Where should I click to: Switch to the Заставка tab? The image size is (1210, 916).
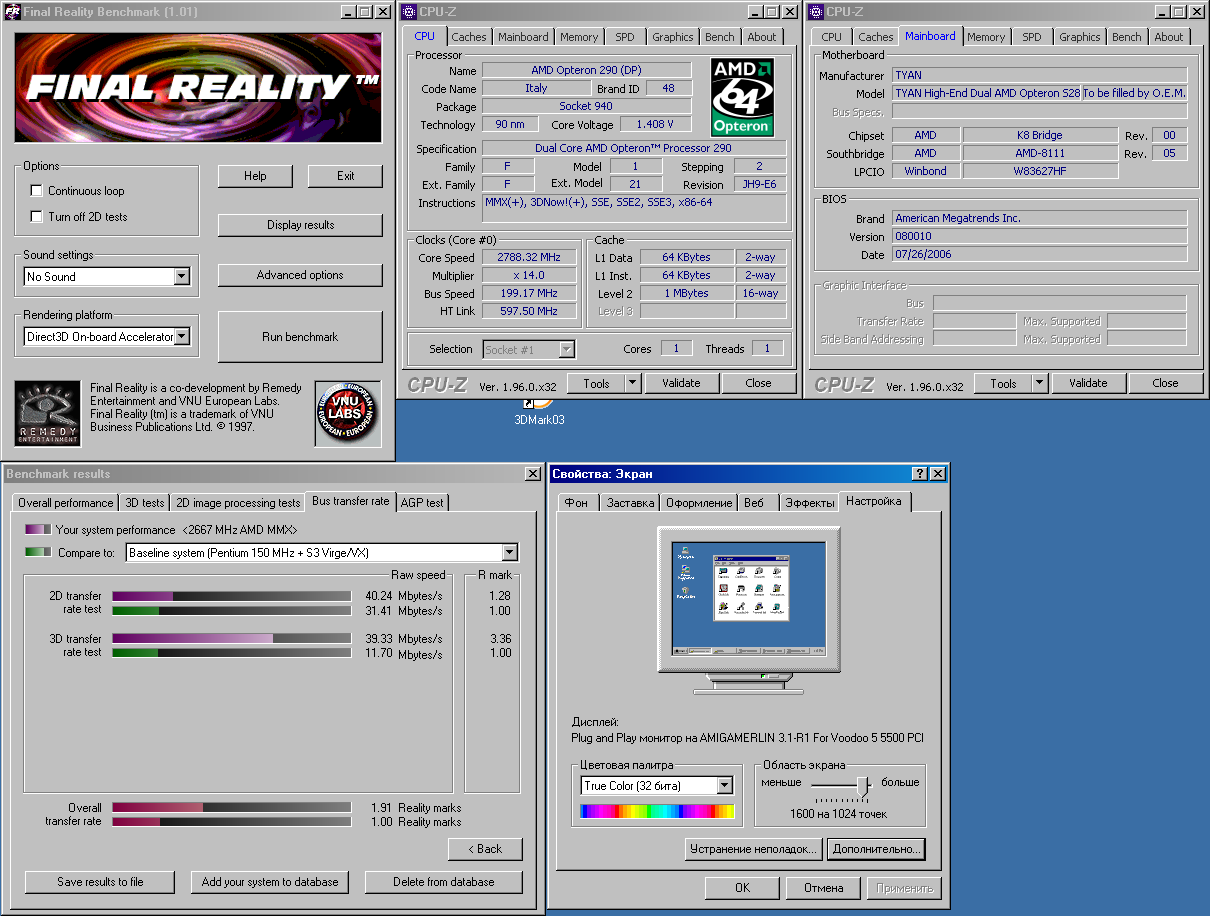[x=630, y=503]
